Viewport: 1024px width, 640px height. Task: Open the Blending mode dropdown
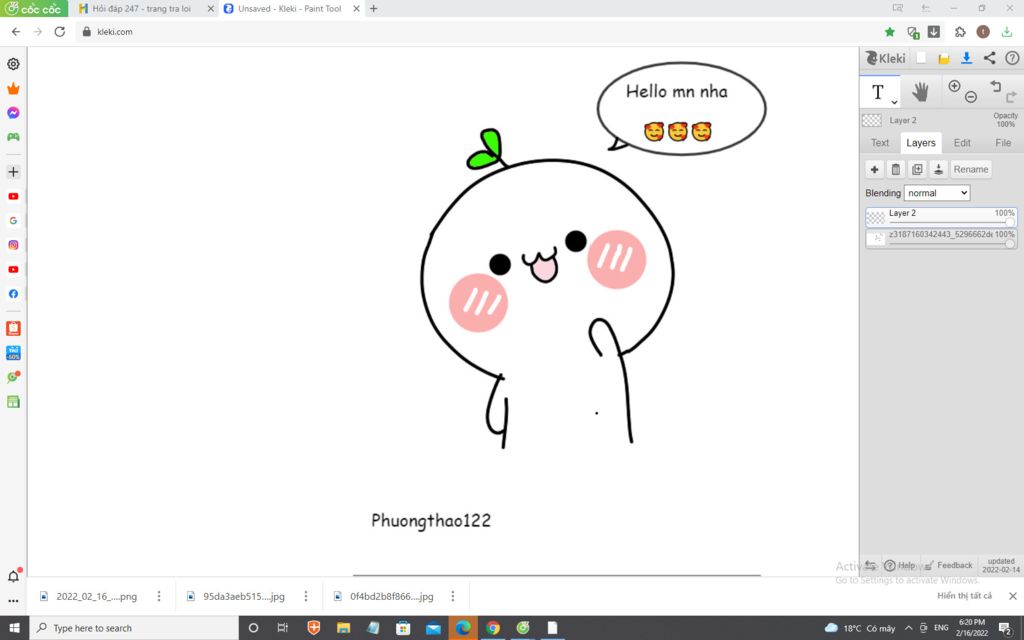[936, 193]
